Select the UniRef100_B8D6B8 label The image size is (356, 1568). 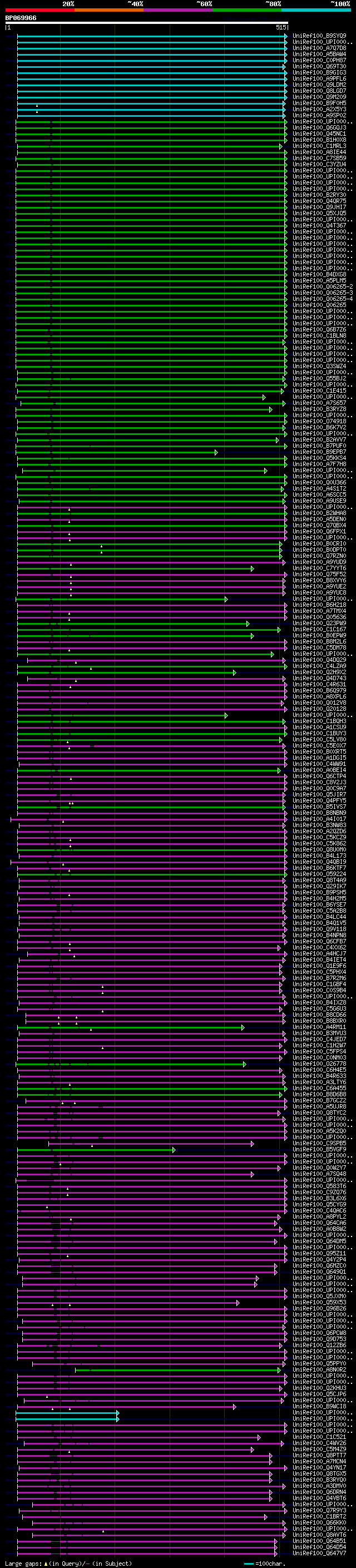[x=319, y=1094]
